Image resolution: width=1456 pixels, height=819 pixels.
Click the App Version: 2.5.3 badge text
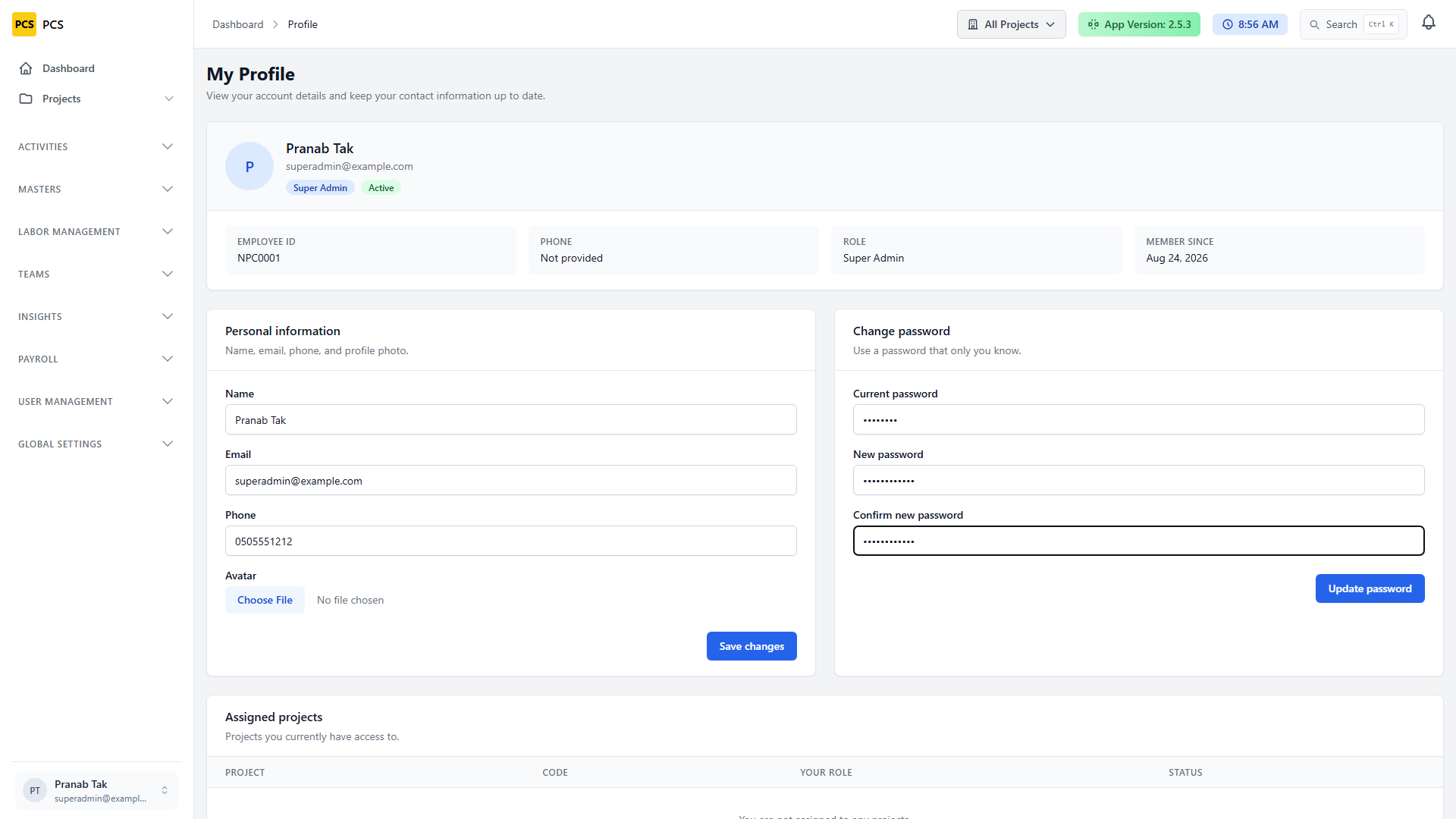(x=1147, y=24)
